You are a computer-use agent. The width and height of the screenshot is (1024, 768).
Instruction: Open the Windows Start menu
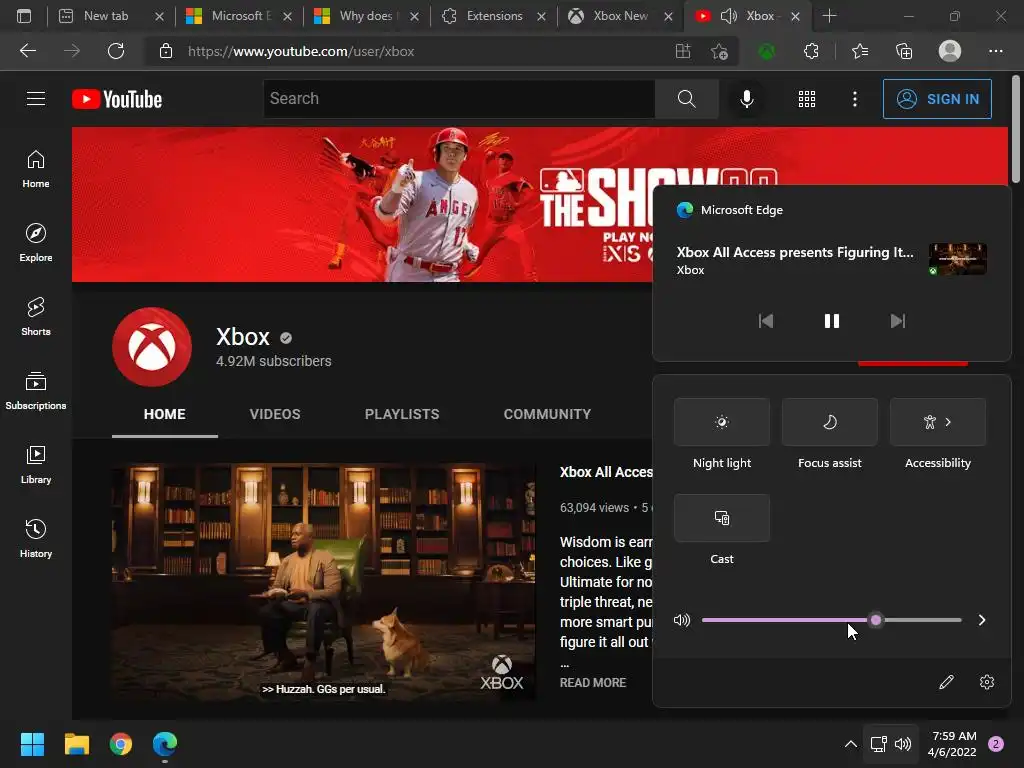[32, 744]
